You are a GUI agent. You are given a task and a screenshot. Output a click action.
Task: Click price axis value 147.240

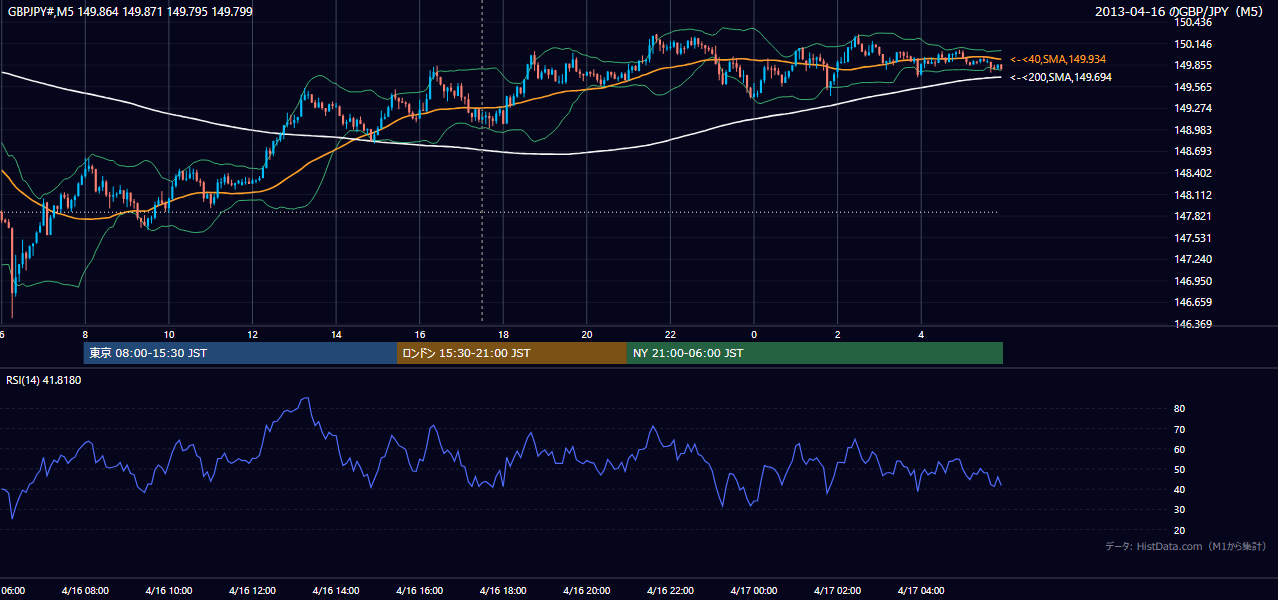click(x=1194, y=259)
